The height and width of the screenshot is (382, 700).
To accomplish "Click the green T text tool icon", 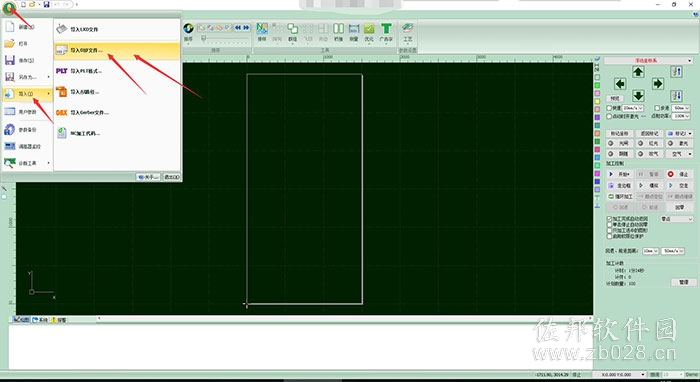I will pyautogui.click(x=386, y=29).
